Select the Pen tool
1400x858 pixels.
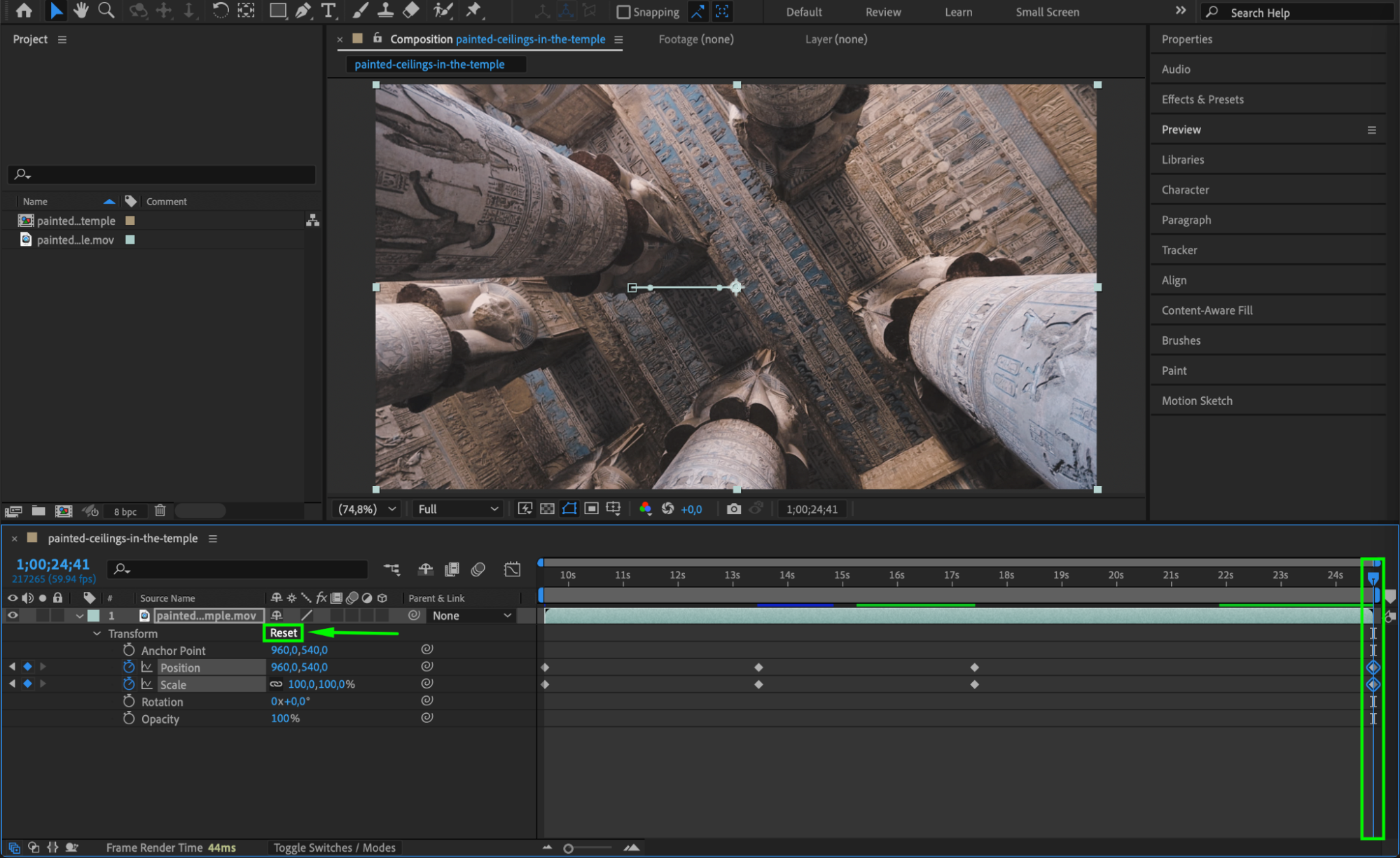coord(303,11)
